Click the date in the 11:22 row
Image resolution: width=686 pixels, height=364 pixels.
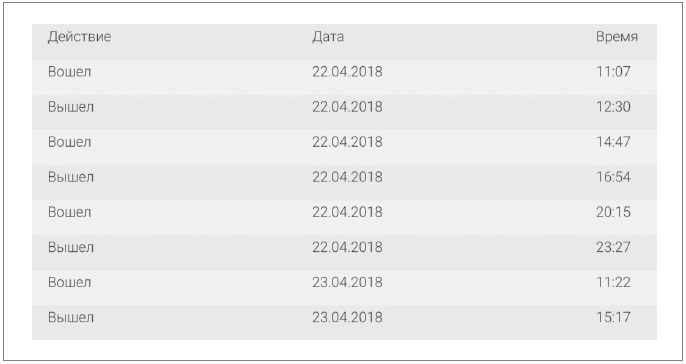(347, 282)
